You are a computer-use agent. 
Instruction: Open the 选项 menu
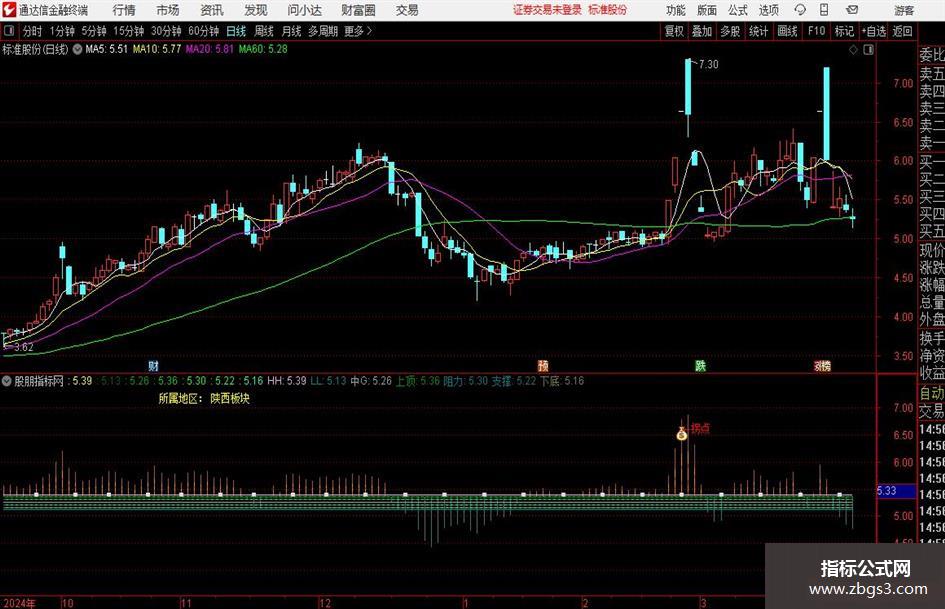pyautogui.click(x=768, y=10)
